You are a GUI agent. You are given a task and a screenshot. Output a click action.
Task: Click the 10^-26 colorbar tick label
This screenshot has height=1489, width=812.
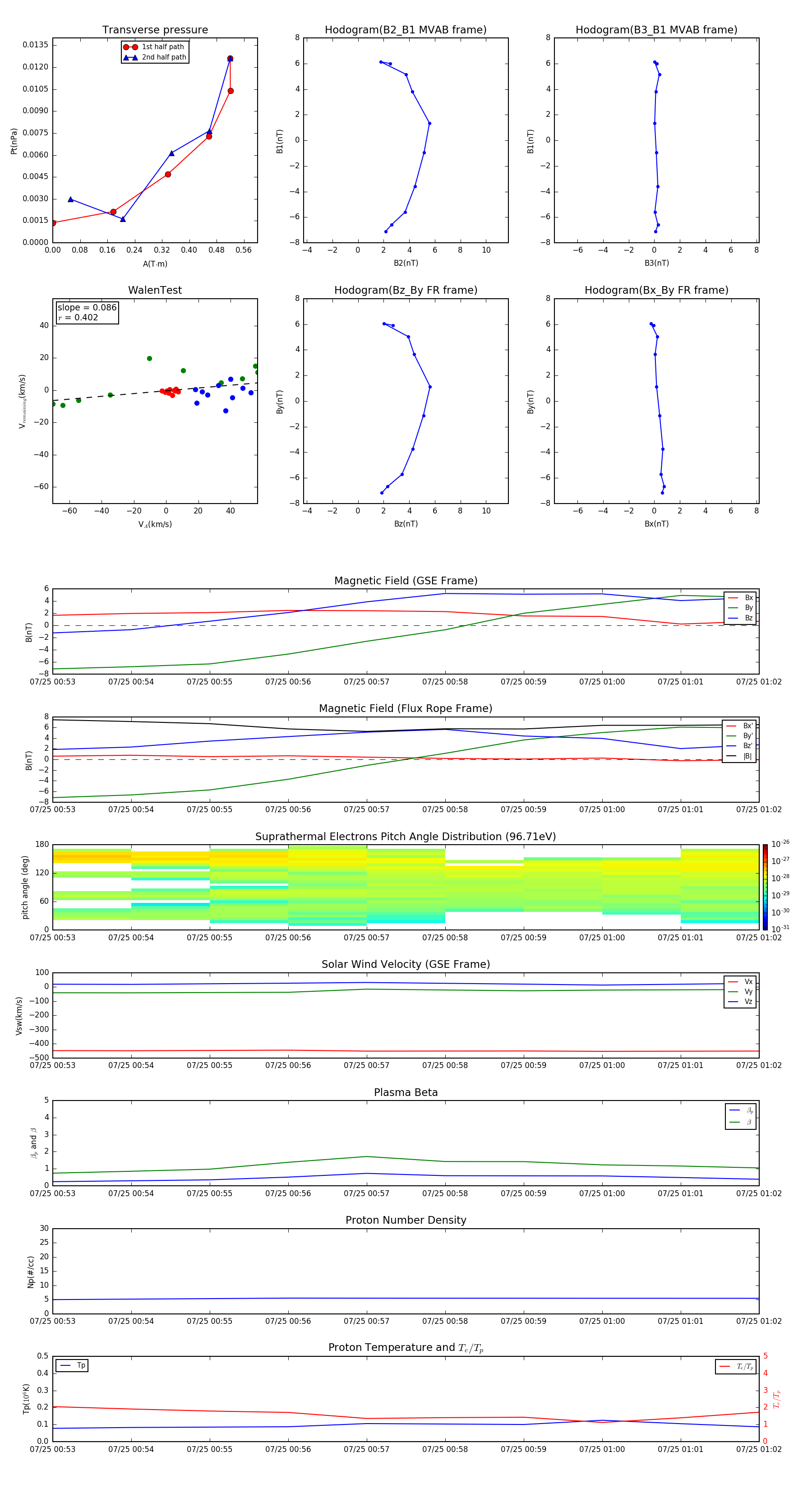tap(780, 844)
